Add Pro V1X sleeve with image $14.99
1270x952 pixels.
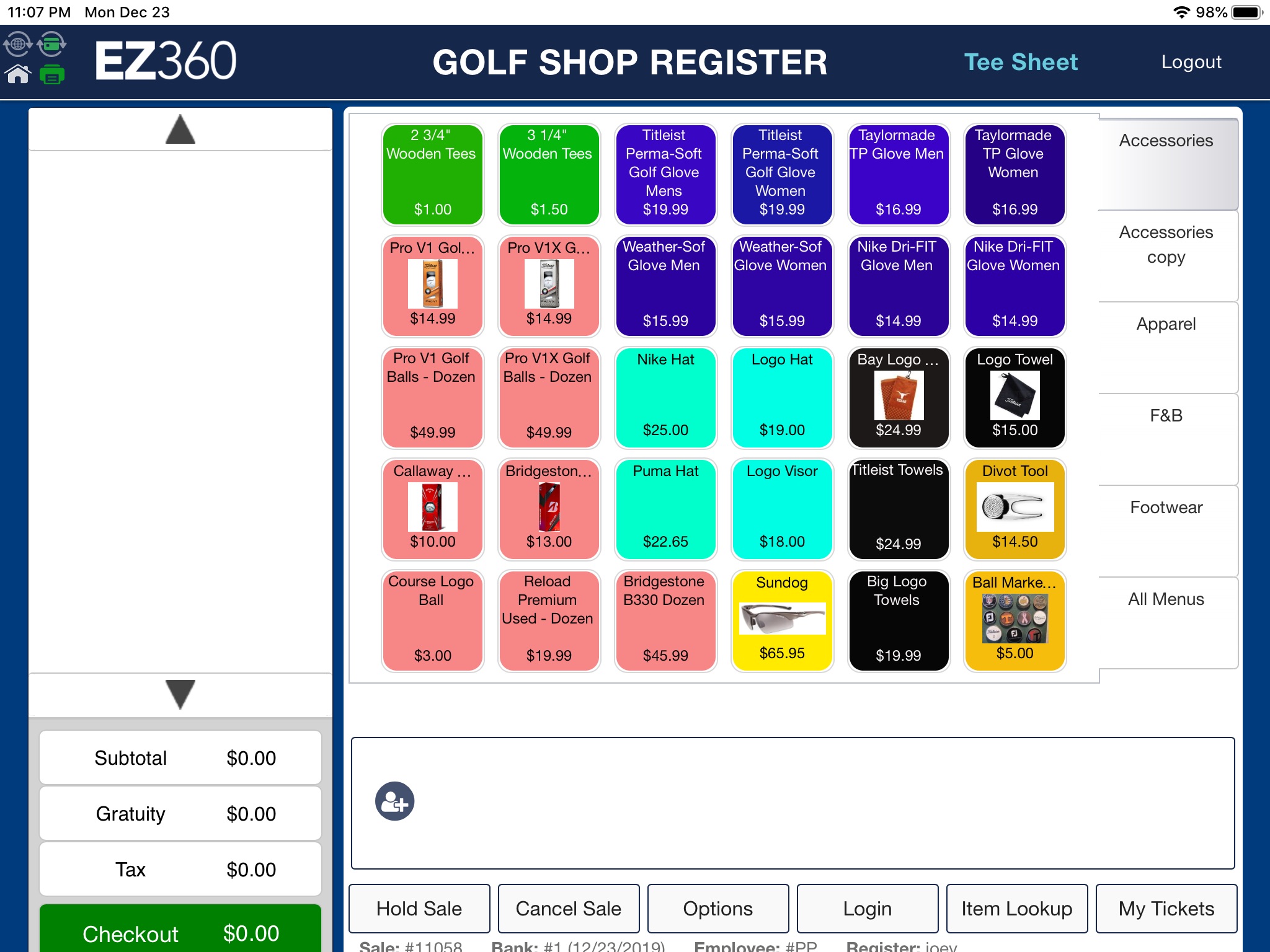coord(549,286)
